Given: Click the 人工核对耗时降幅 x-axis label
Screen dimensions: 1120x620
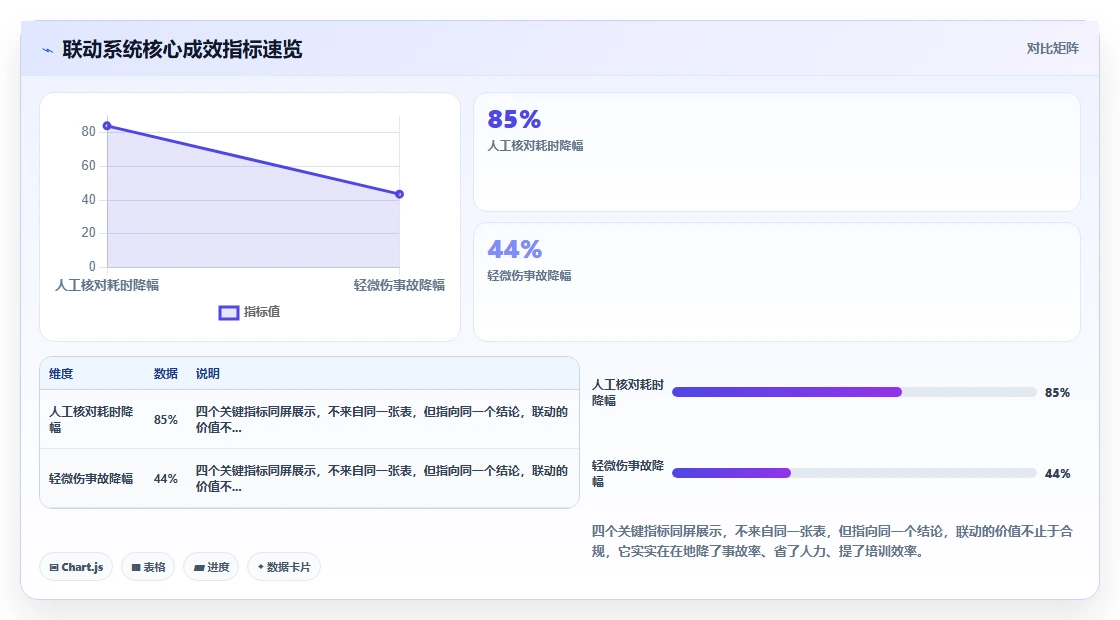Looking at the screenshot, I should pyautogui.click(x=107, y=285).
